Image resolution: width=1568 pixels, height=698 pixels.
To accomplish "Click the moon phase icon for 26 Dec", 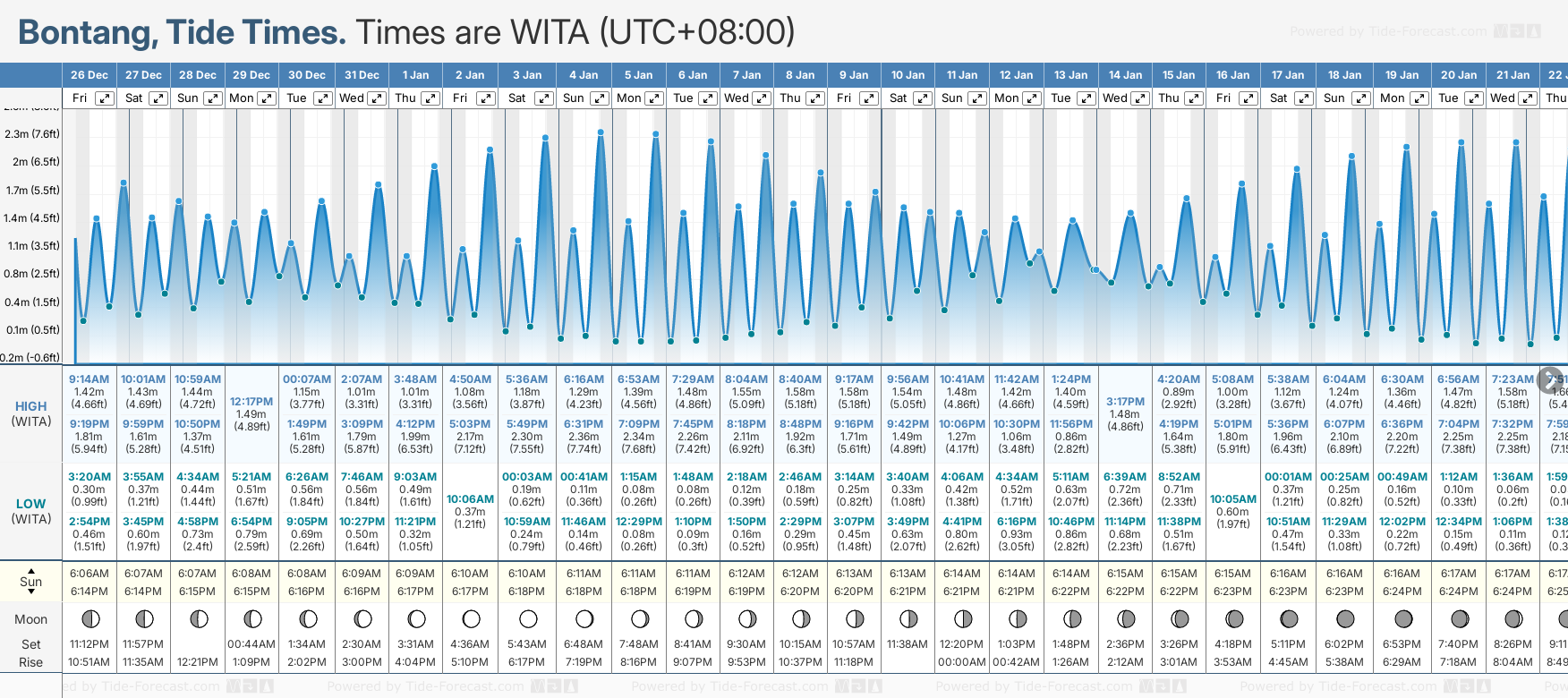I will pos(89,619).
